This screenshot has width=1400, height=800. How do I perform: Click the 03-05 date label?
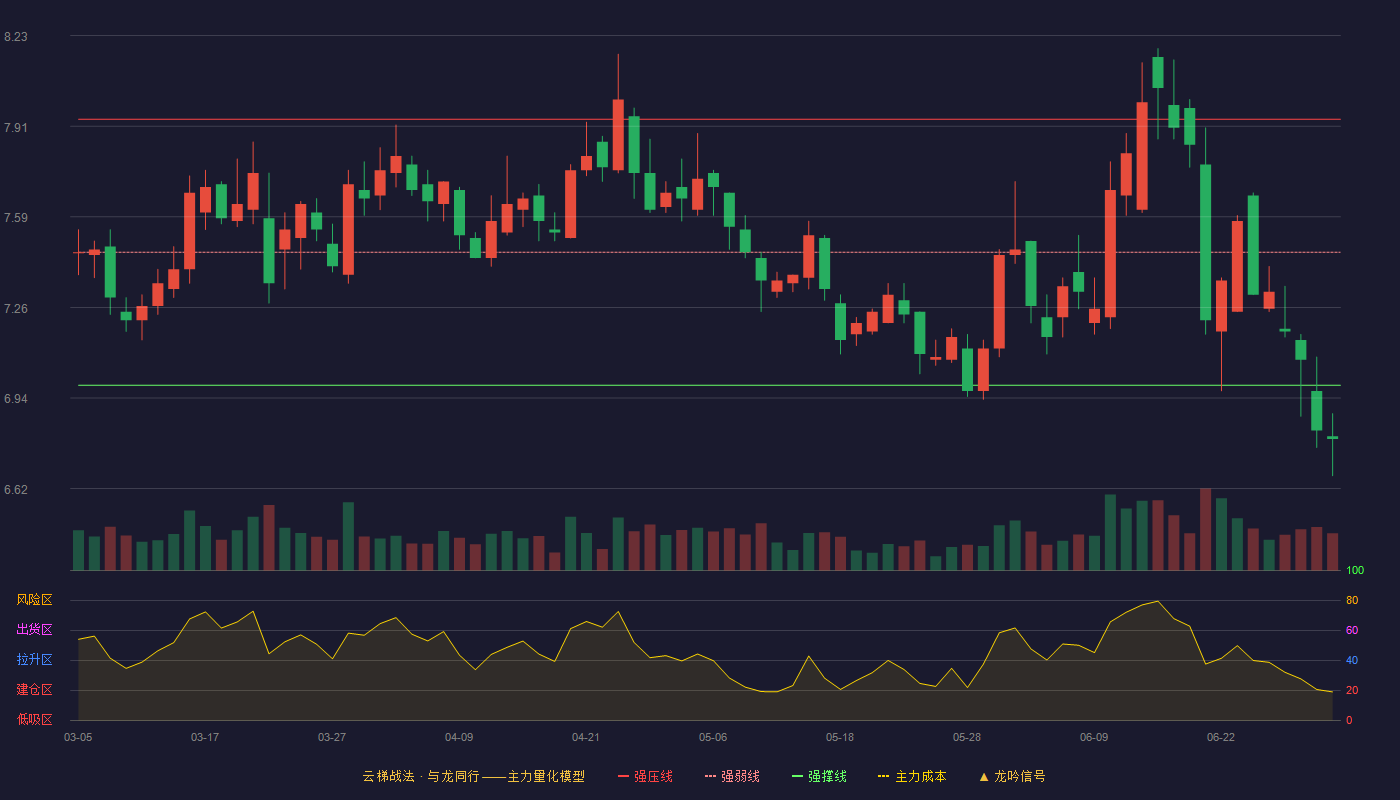[78, 737]
